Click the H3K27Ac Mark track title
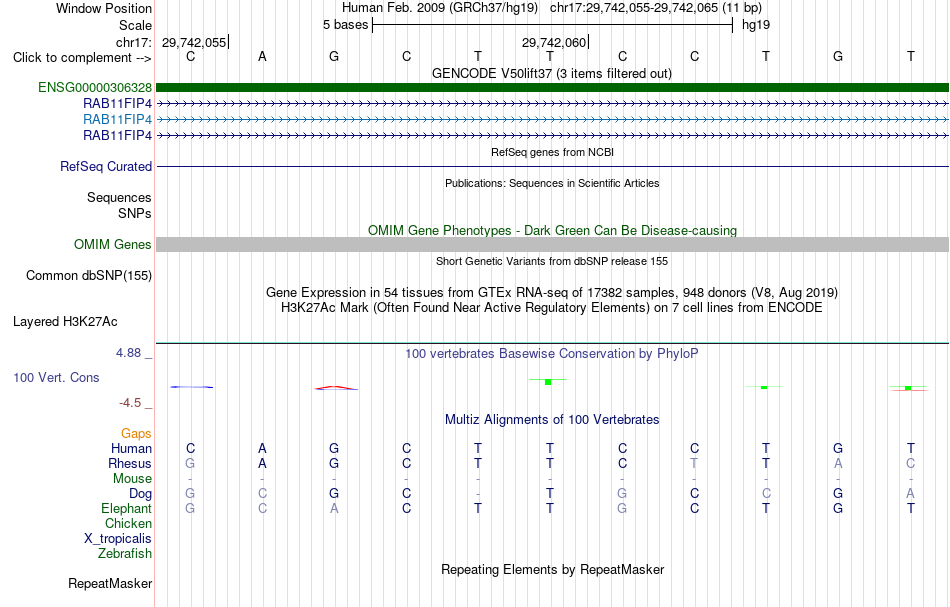The width and height of the screenshot is (950, 607). [552, 308]
